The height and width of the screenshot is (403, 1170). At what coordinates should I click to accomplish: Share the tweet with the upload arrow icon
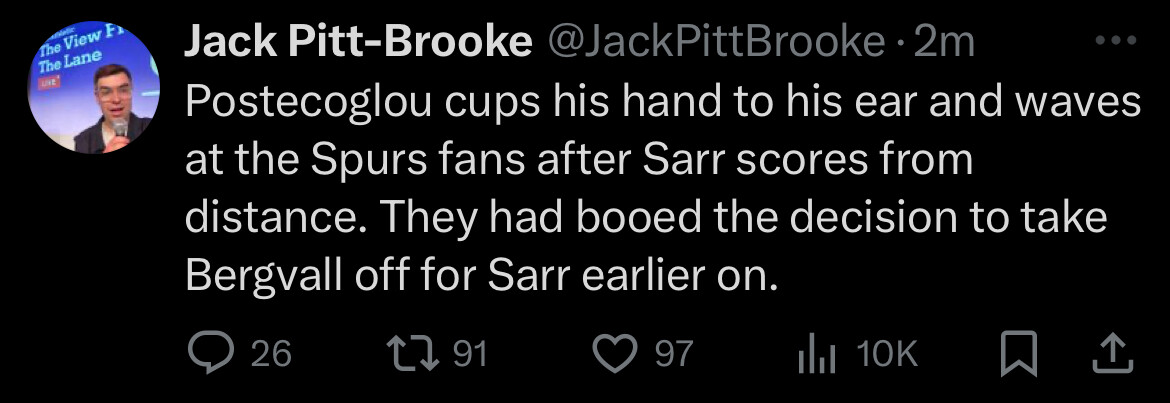click(x=1113, y=353)
